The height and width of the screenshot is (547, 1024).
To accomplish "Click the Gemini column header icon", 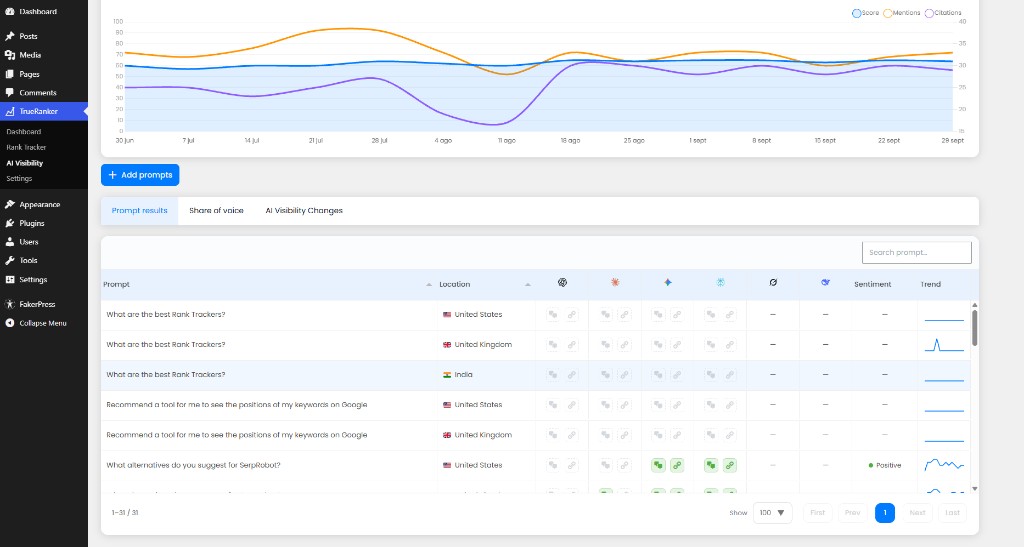I will [x=667, y=283].
